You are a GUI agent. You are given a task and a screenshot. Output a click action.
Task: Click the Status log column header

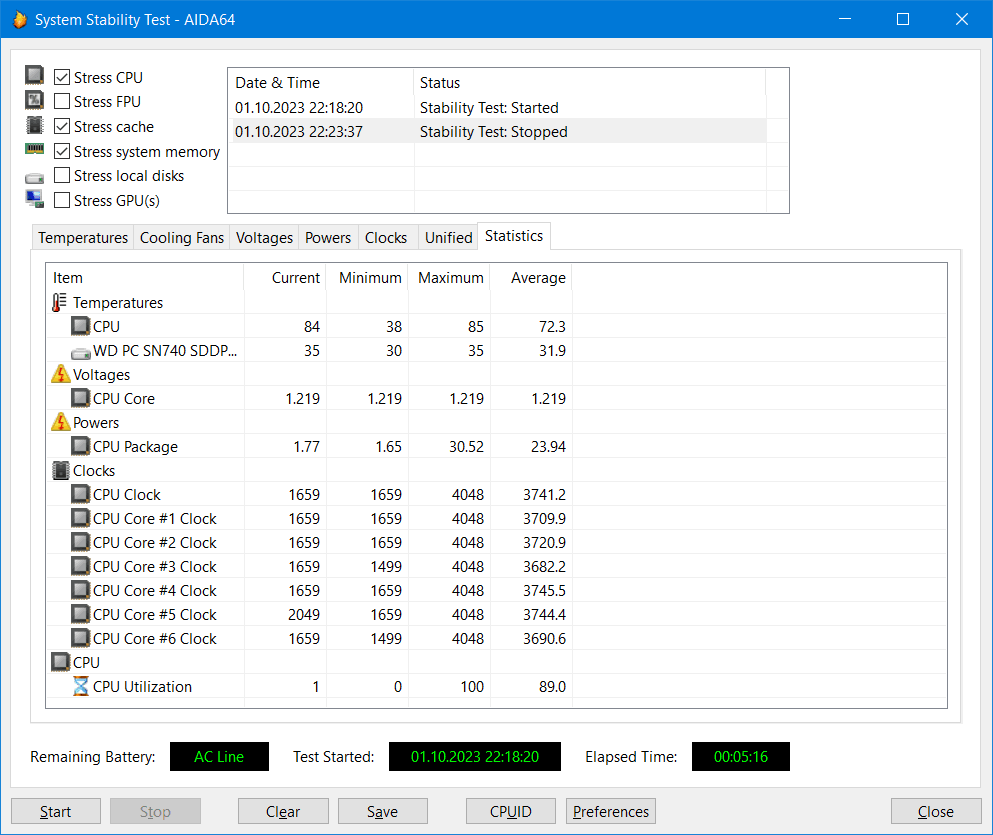(590, 83)
